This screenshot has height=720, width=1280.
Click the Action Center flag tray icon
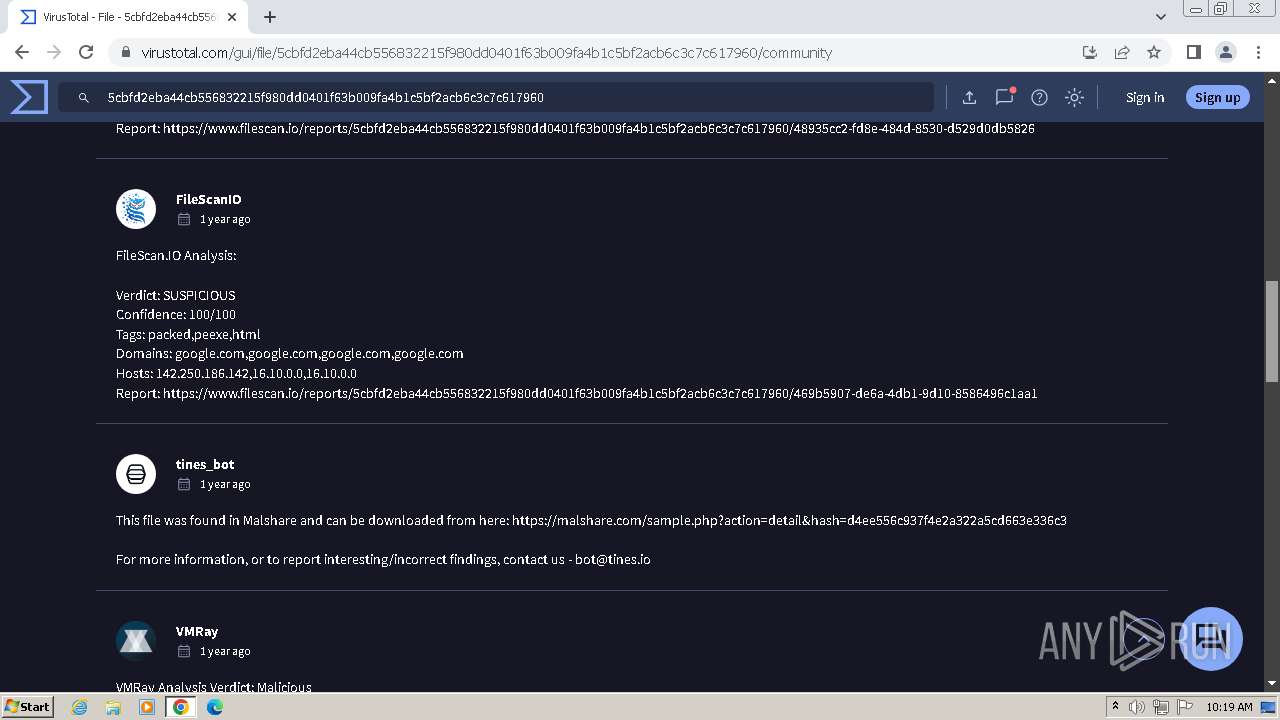[x=1184, y=707]
